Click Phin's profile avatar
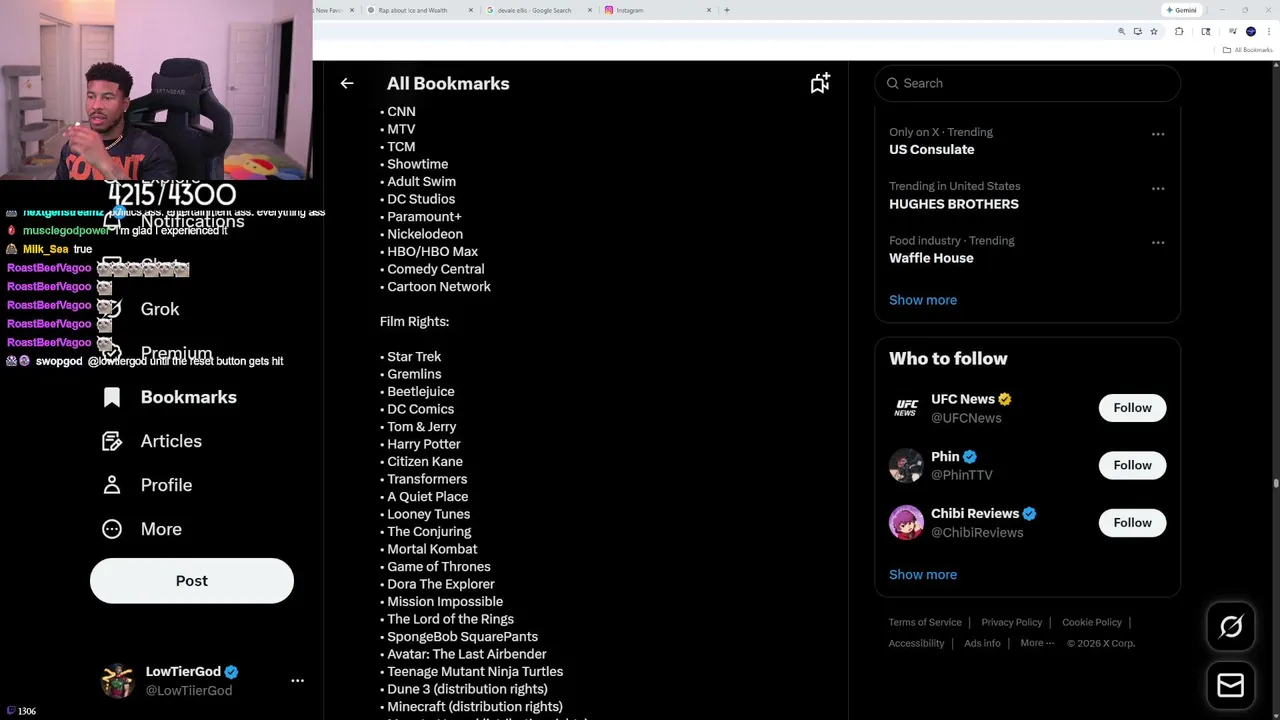 [x=906, y=465]
